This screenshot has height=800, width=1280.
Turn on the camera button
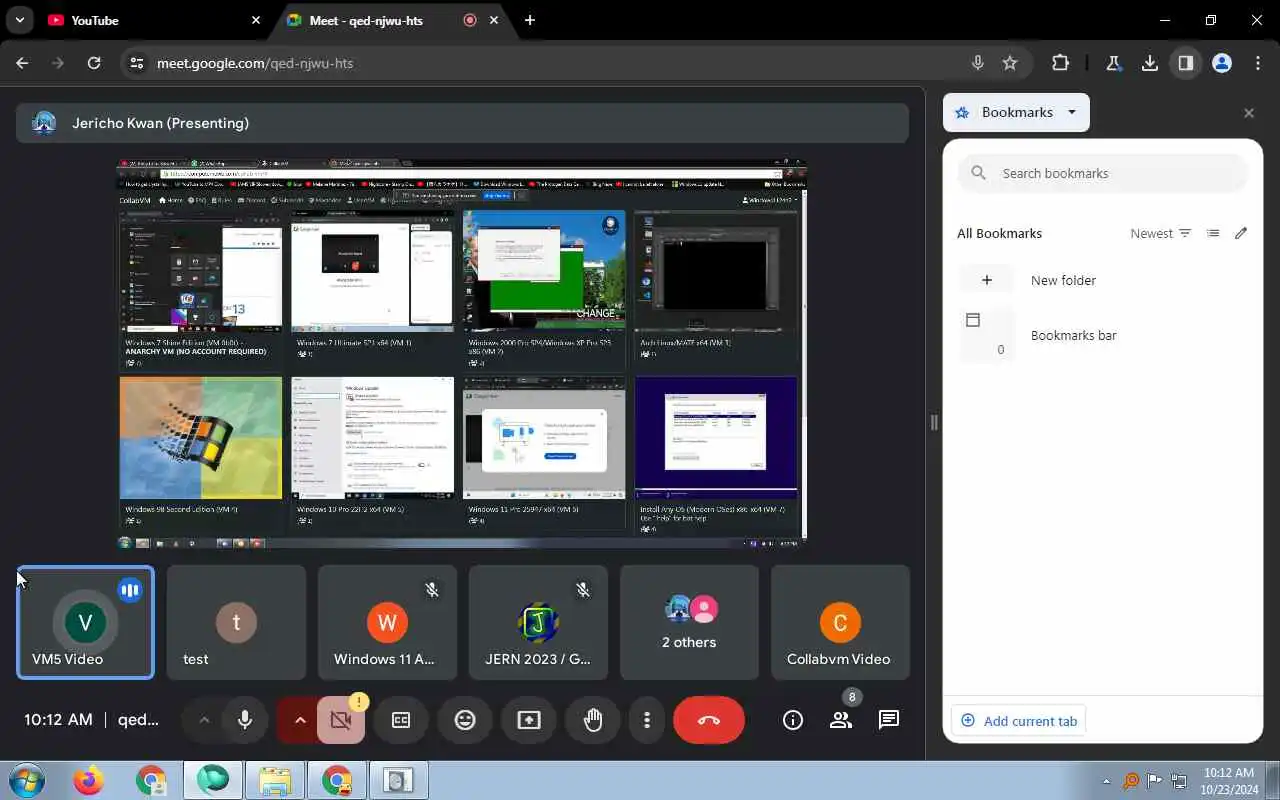[x=341, y=720]
